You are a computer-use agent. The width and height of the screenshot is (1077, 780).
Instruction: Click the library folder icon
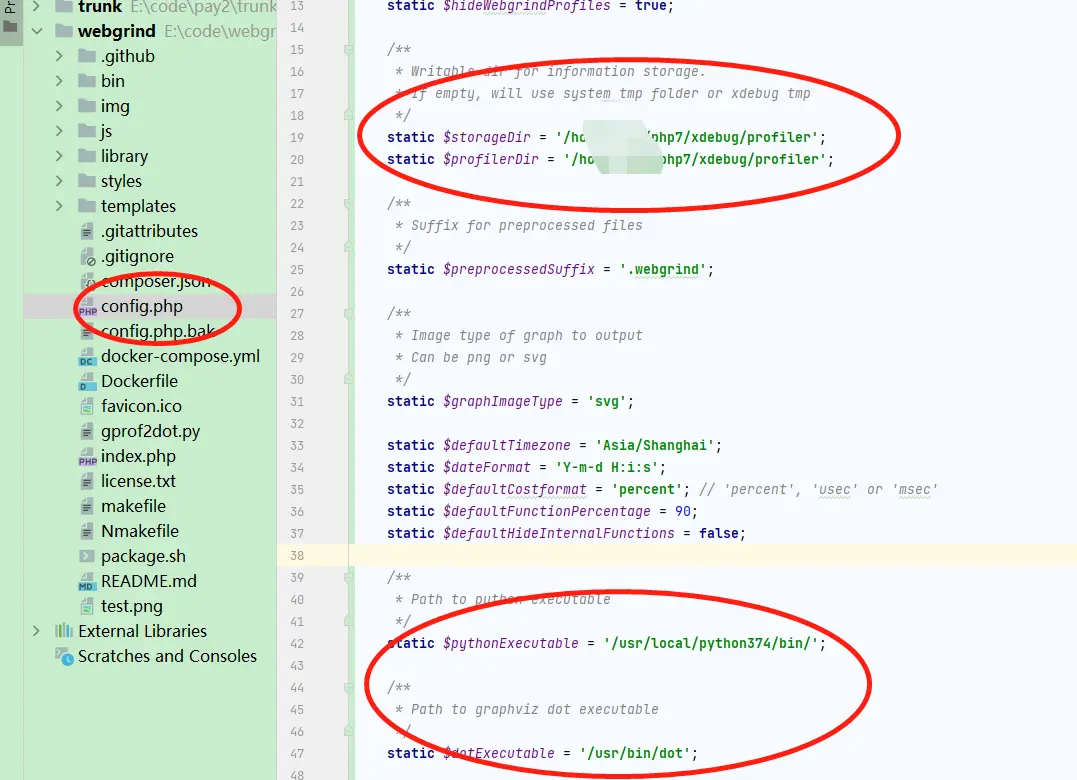coord(87,156)
